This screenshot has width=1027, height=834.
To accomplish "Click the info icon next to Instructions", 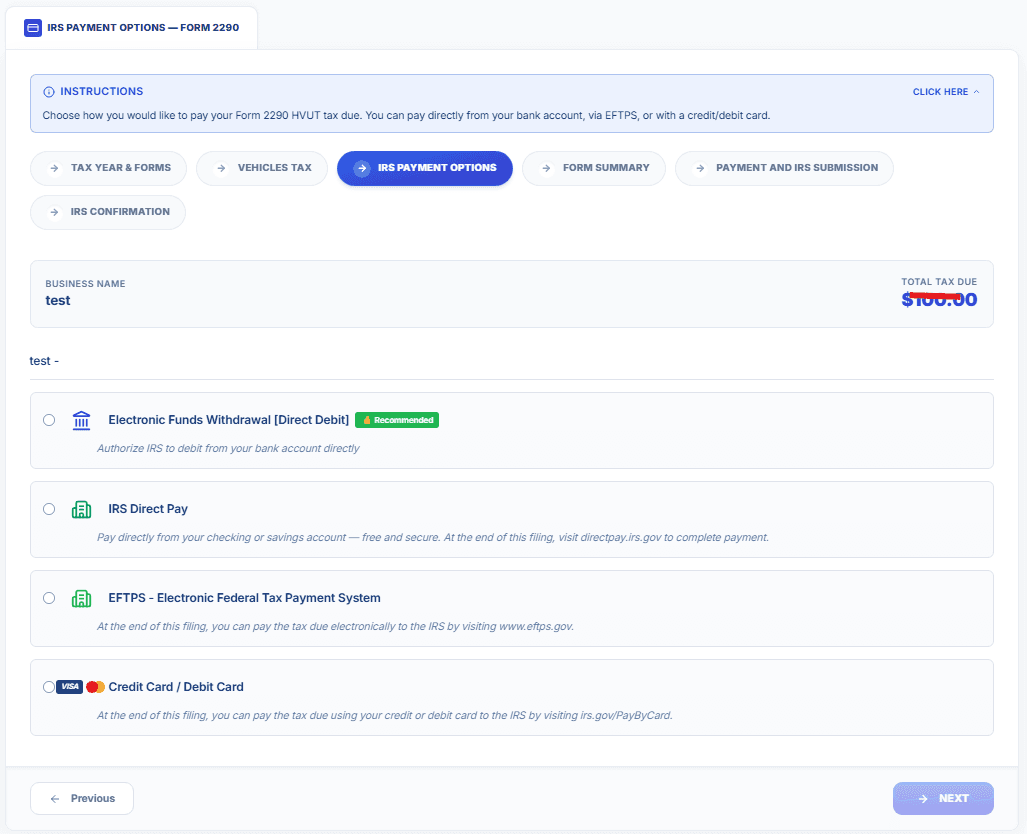I will (x=48, y=92).
